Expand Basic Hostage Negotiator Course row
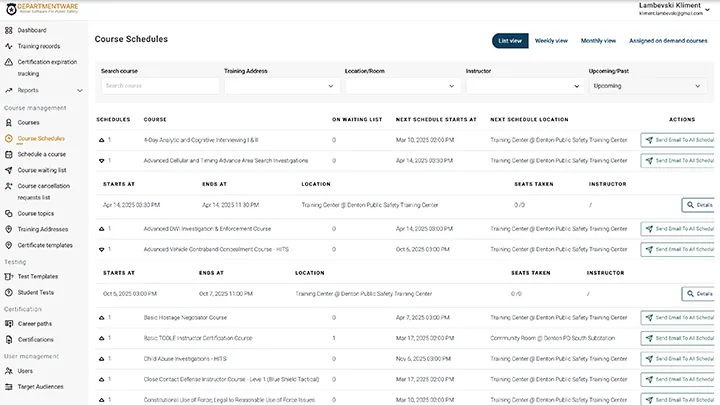Image resolution: width=720 pixels, height=405 pixels. pyautogui.click(x=101, y=317)
